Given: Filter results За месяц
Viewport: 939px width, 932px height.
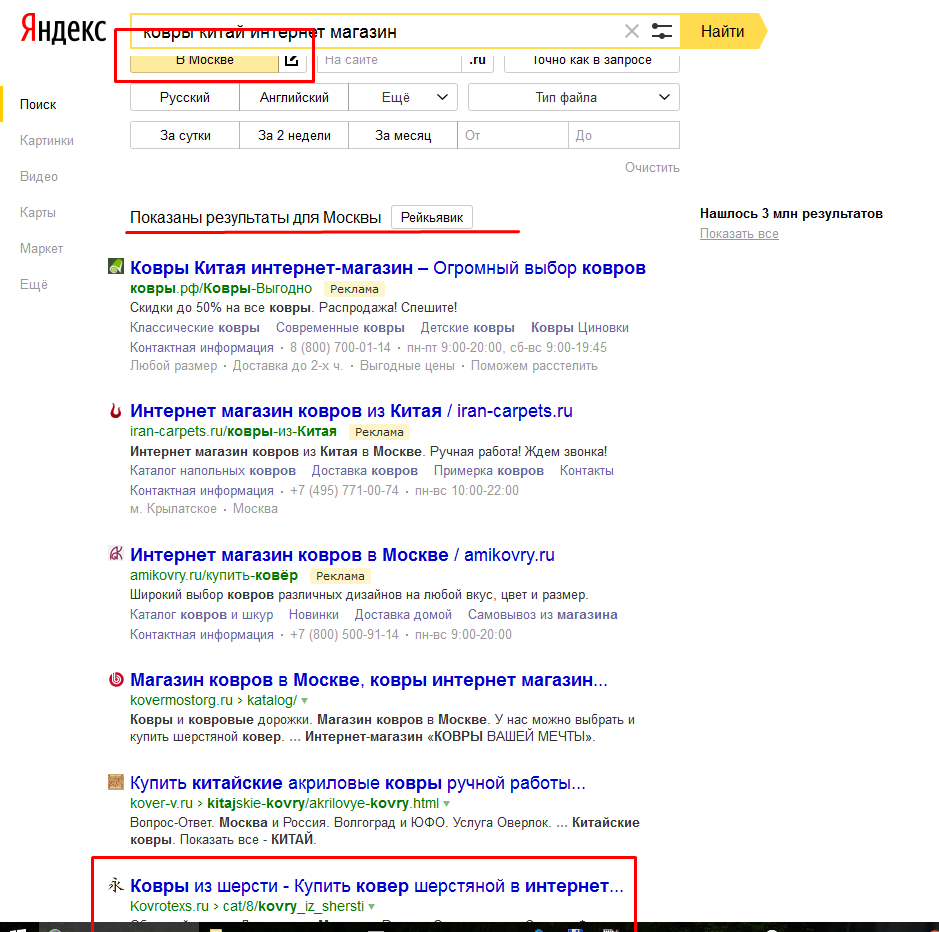Looking at the screenshot, I should [403, 135].
